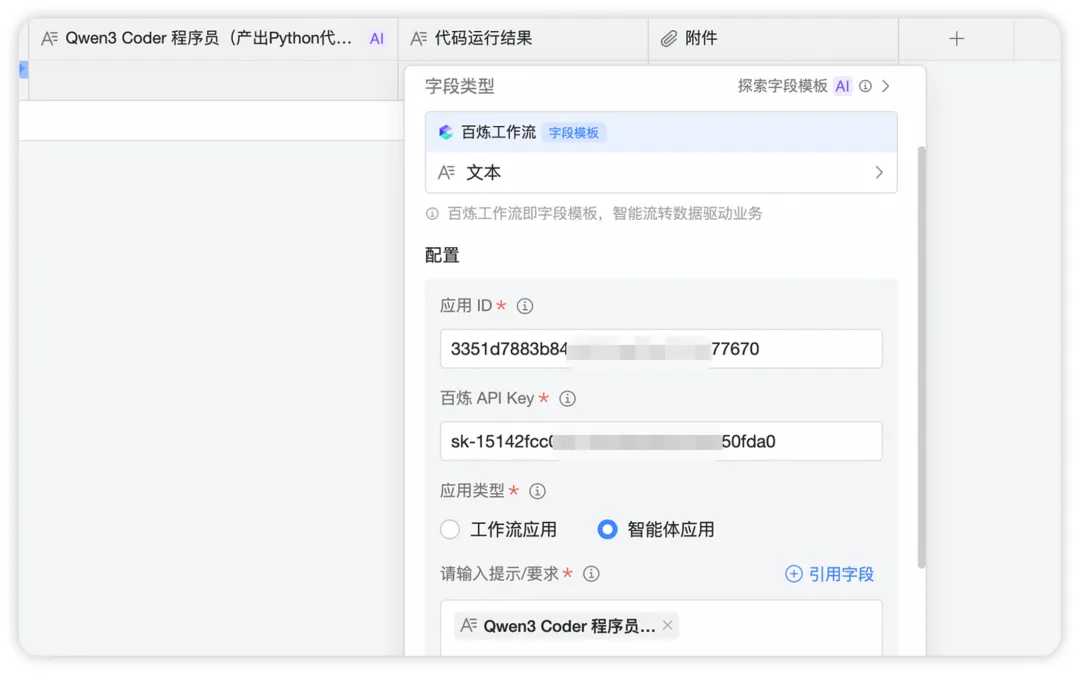Click the text icon inside Qwen3 Coder tag
The width and height of the screenshot is (1080, 678).
pyautogui.click(x=468, y=626)
